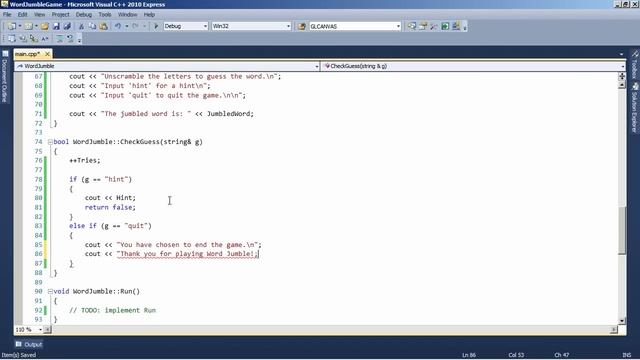Image resolution: width=640 pixels, height=360 pixels.
Task: Open the Toolbox toolbar icon with tools
Action: coord(434,26)
